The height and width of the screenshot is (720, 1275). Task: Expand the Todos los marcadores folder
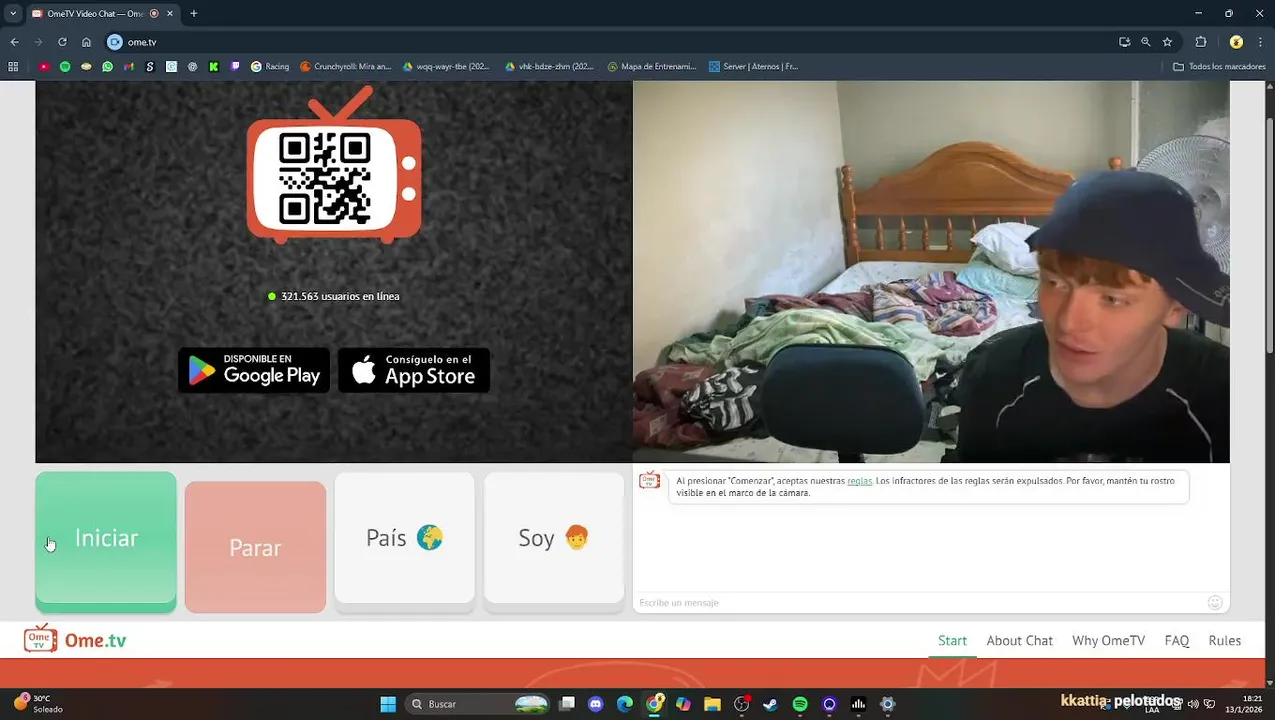pos(1219,66)
